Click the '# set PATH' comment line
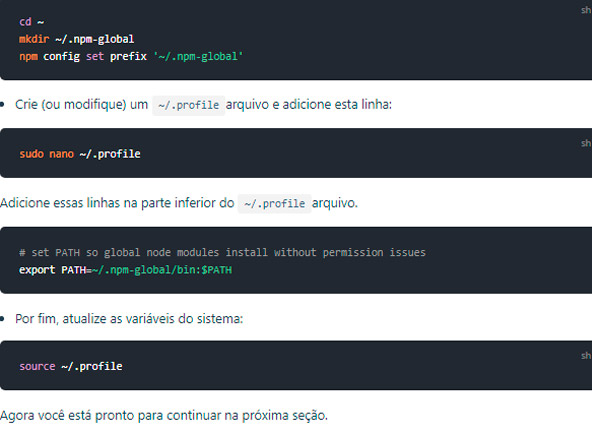The width and height of the screenshot is (592, 430). pos(222,252)
